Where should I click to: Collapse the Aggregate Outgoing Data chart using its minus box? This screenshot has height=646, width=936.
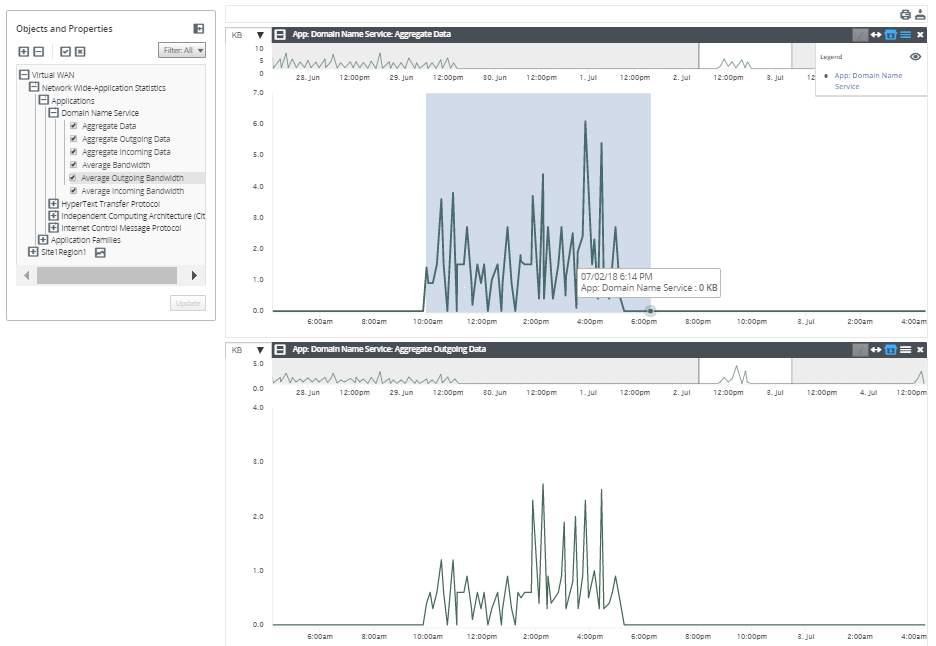tap(280, 350)
